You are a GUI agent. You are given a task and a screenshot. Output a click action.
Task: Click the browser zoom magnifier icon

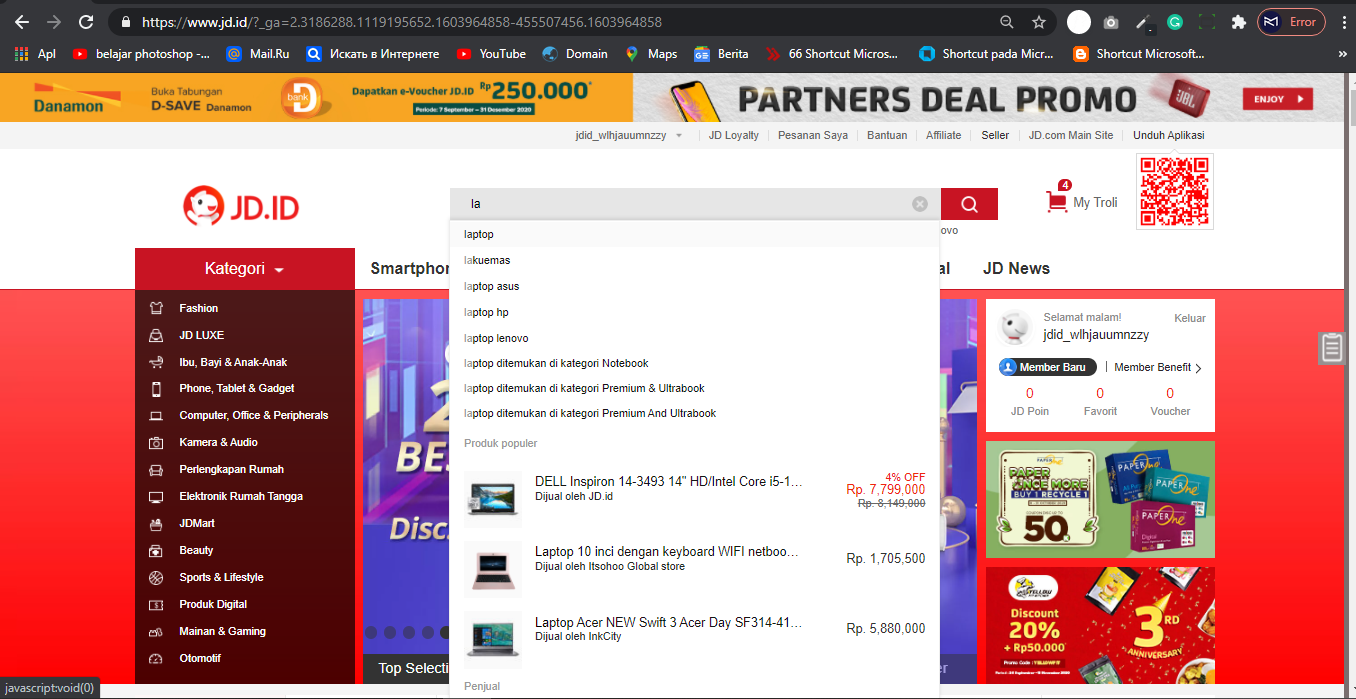pos(1007,22)
